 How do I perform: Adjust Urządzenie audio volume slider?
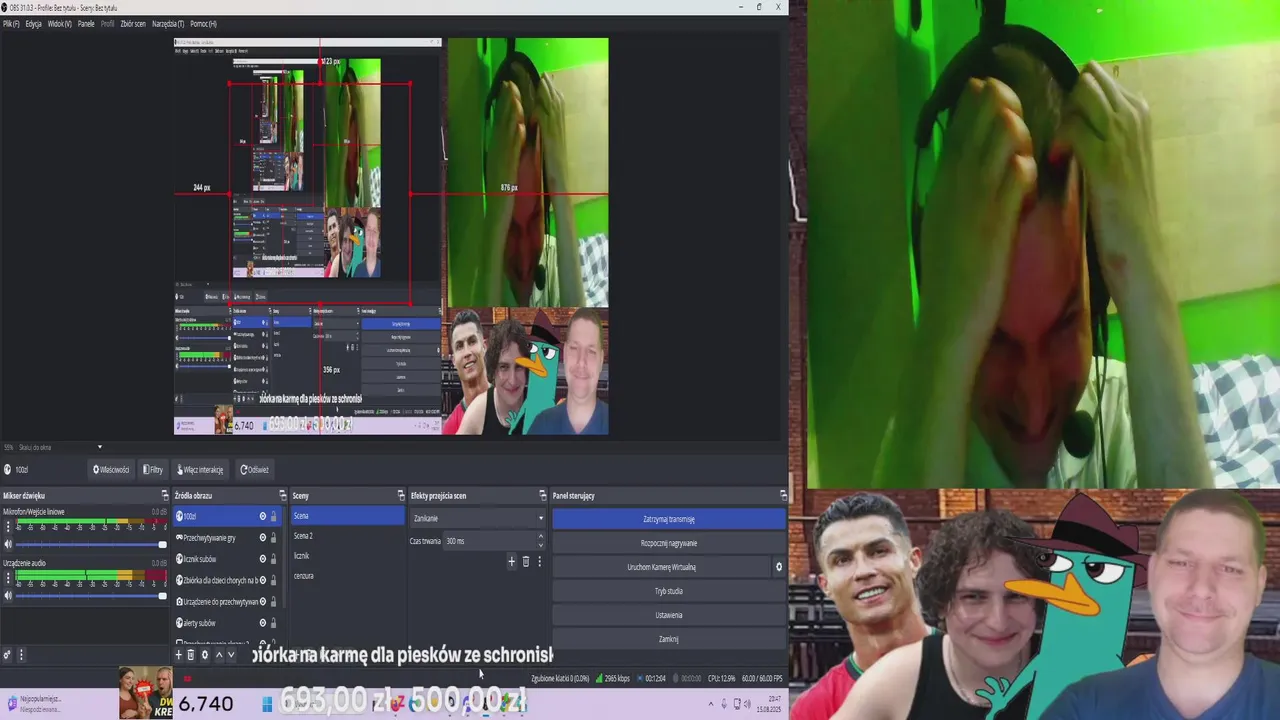pos(91,596)
